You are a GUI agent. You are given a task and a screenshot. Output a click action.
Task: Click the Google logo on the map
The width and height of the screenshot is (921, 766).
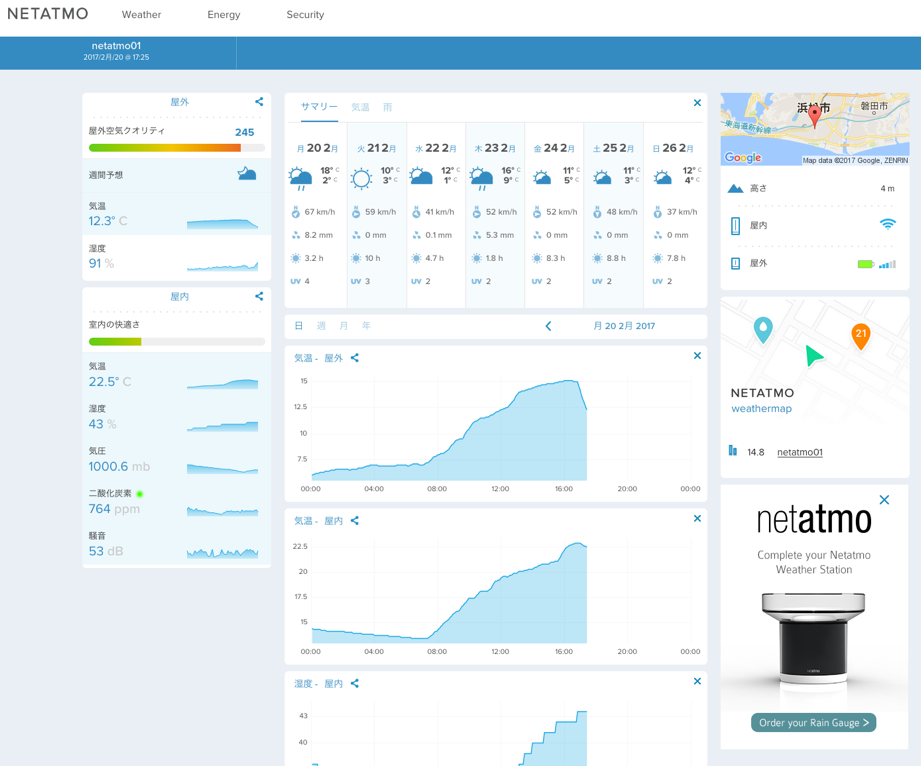[742, 157]
